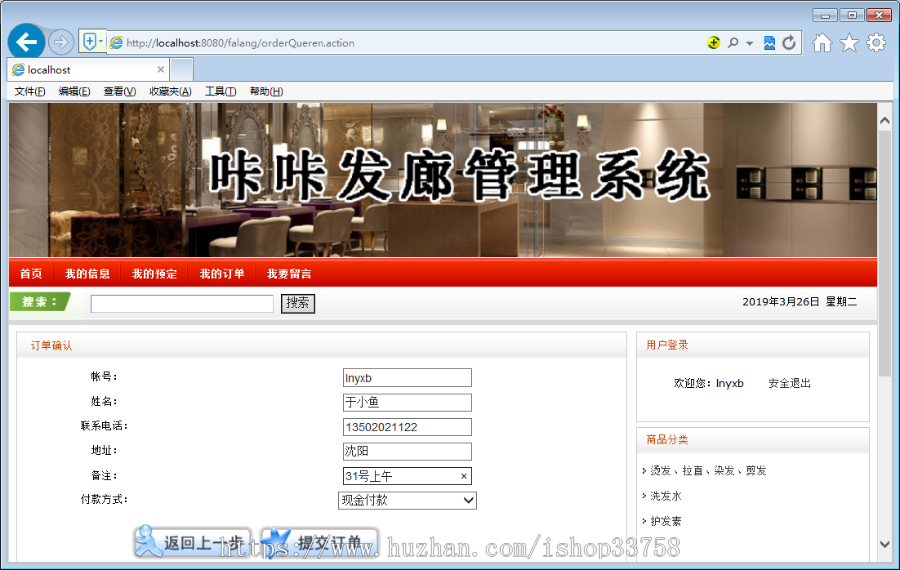Click the 提交订单 button
900x570 pixels.
coord(319,542)
